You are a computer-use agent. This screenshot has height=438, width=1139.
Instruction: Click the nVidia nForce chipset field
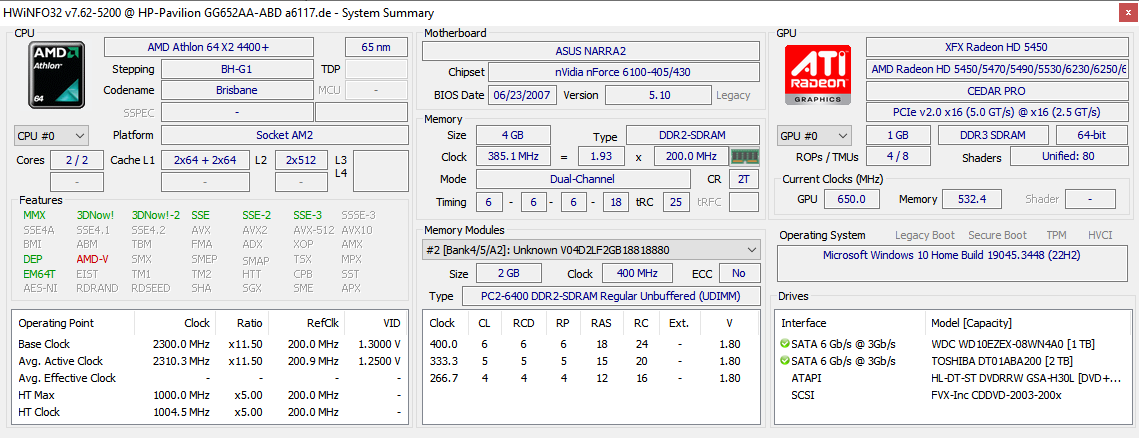(624, 73)
